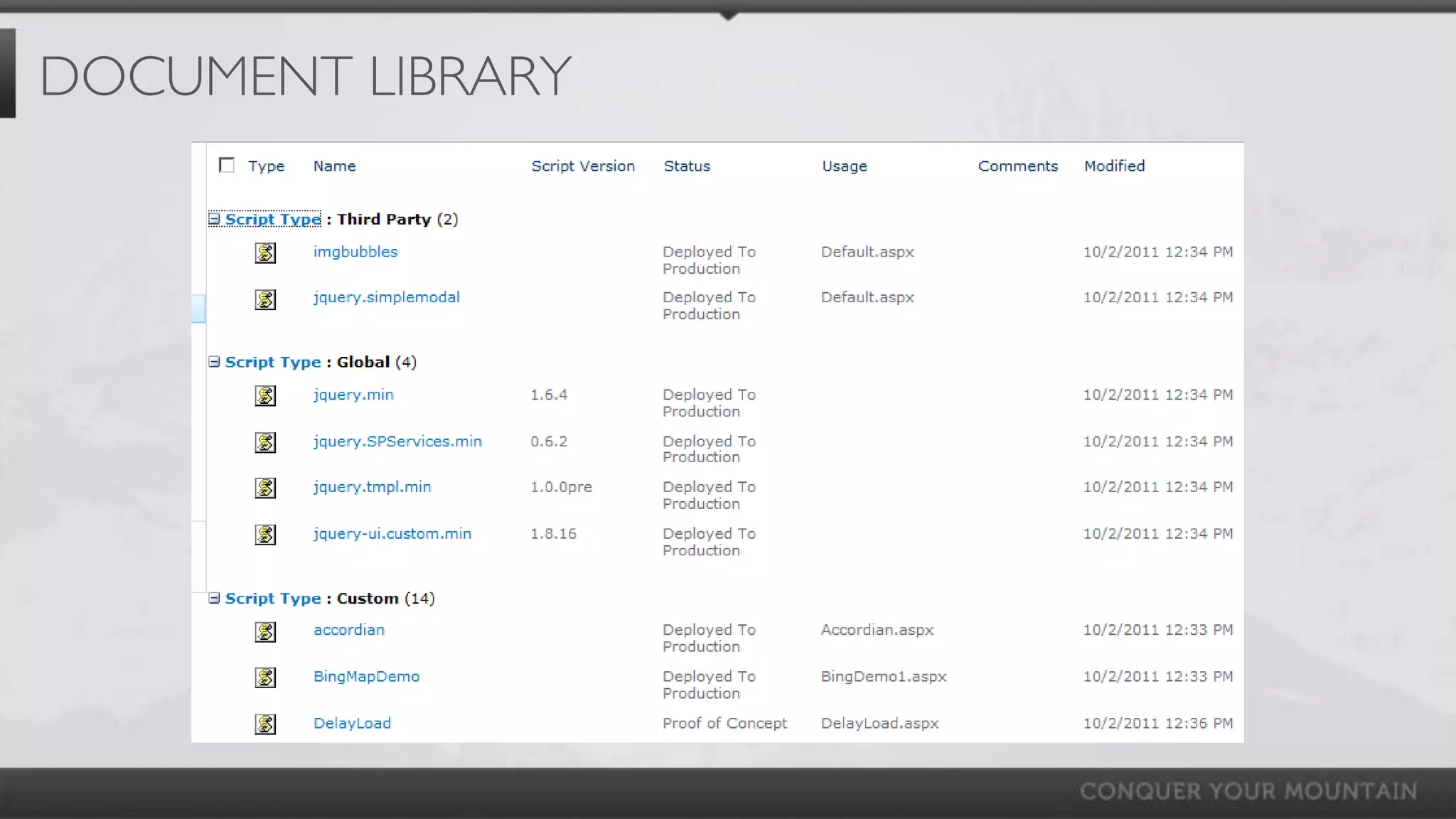Open the jquery.simplemodal file link
The width and height of the screenshot is (1456, 819).
tap(386, 298)
